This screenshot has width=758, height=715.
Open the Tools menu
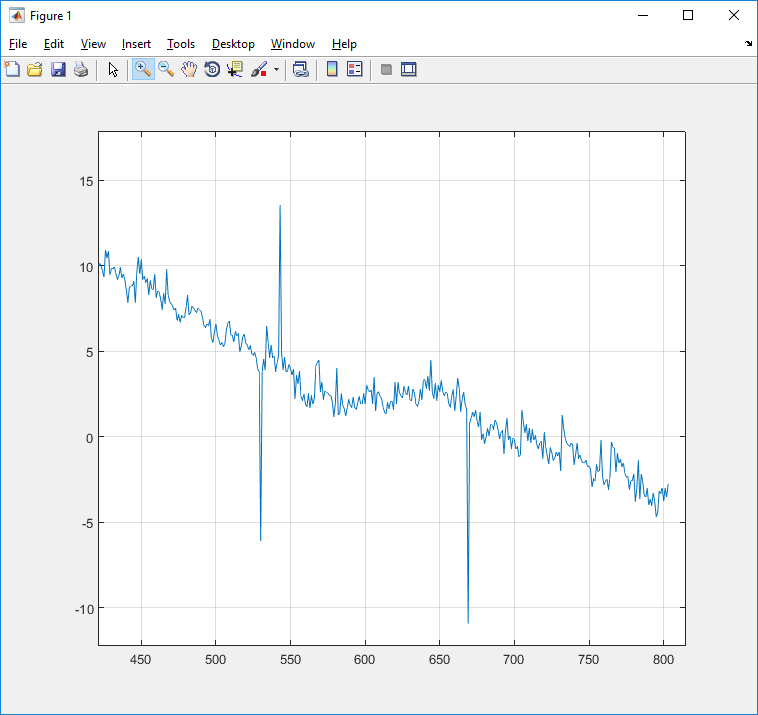pyautogui.click(x=181, y=44)
